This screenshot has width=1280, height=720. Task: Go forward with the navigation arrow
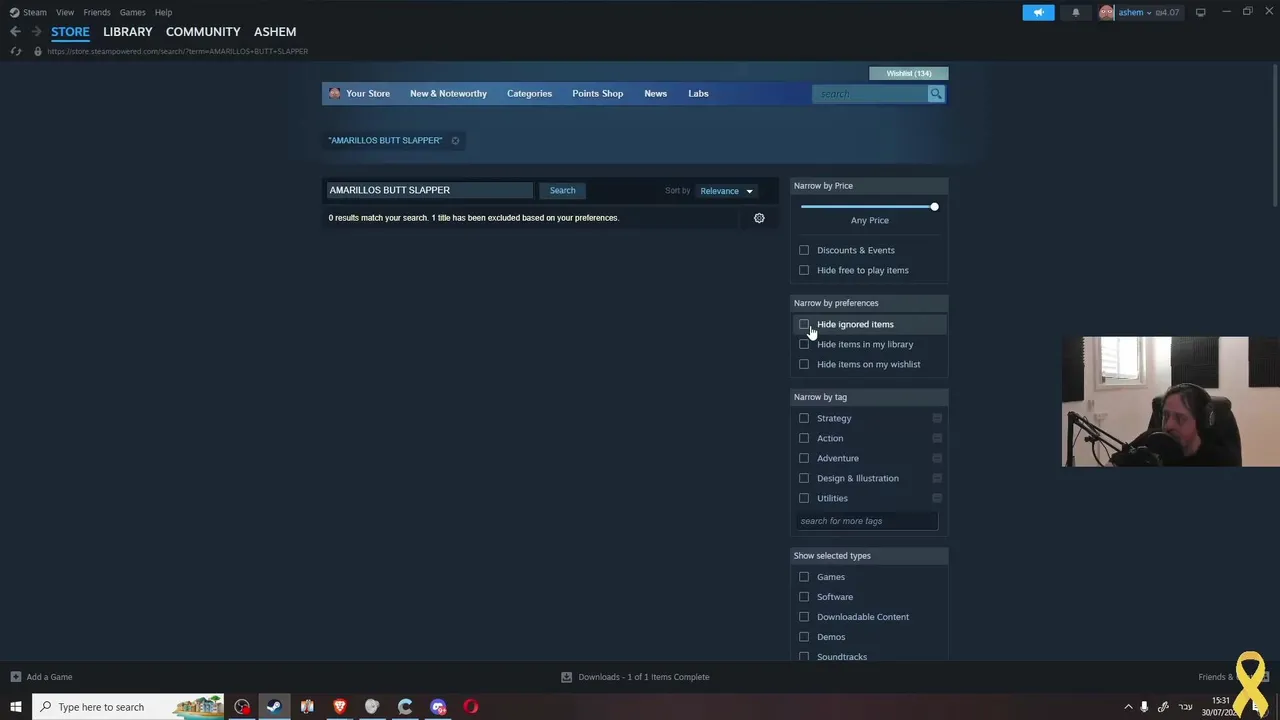coord(36,32)
